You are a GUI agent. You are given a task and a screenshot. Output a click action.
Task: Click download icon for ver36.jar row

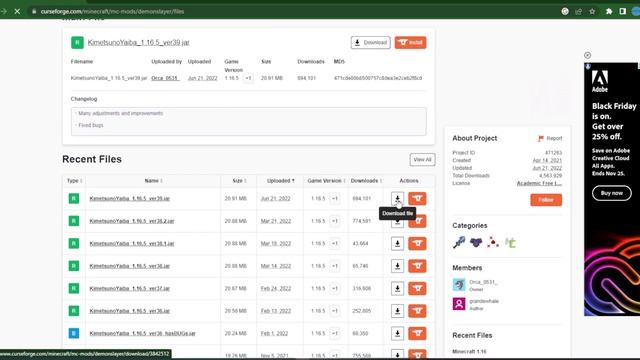tap(397, 311)
